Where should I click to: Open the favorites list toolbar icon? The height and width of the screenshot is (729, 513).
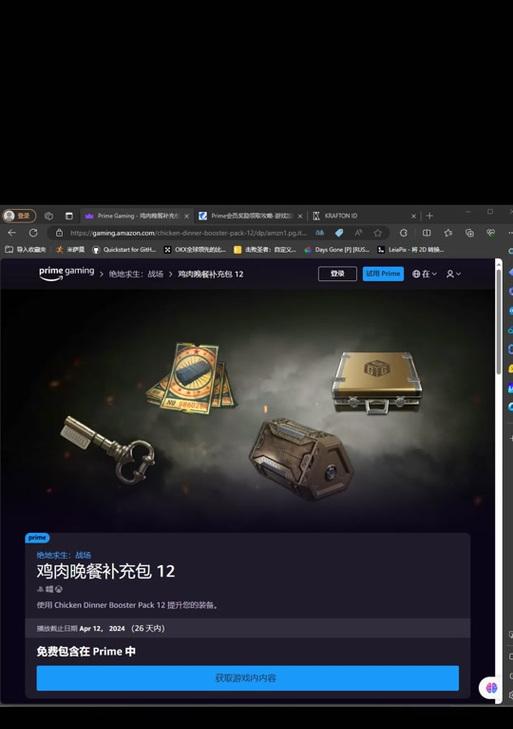tap(448, 232)
